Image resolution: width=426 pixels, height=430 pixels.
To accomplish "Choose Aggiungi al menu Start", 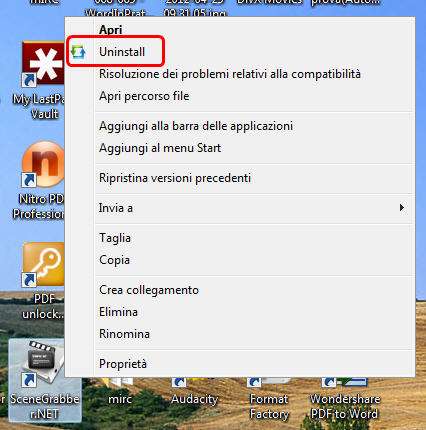I will (x=160, y=148).
